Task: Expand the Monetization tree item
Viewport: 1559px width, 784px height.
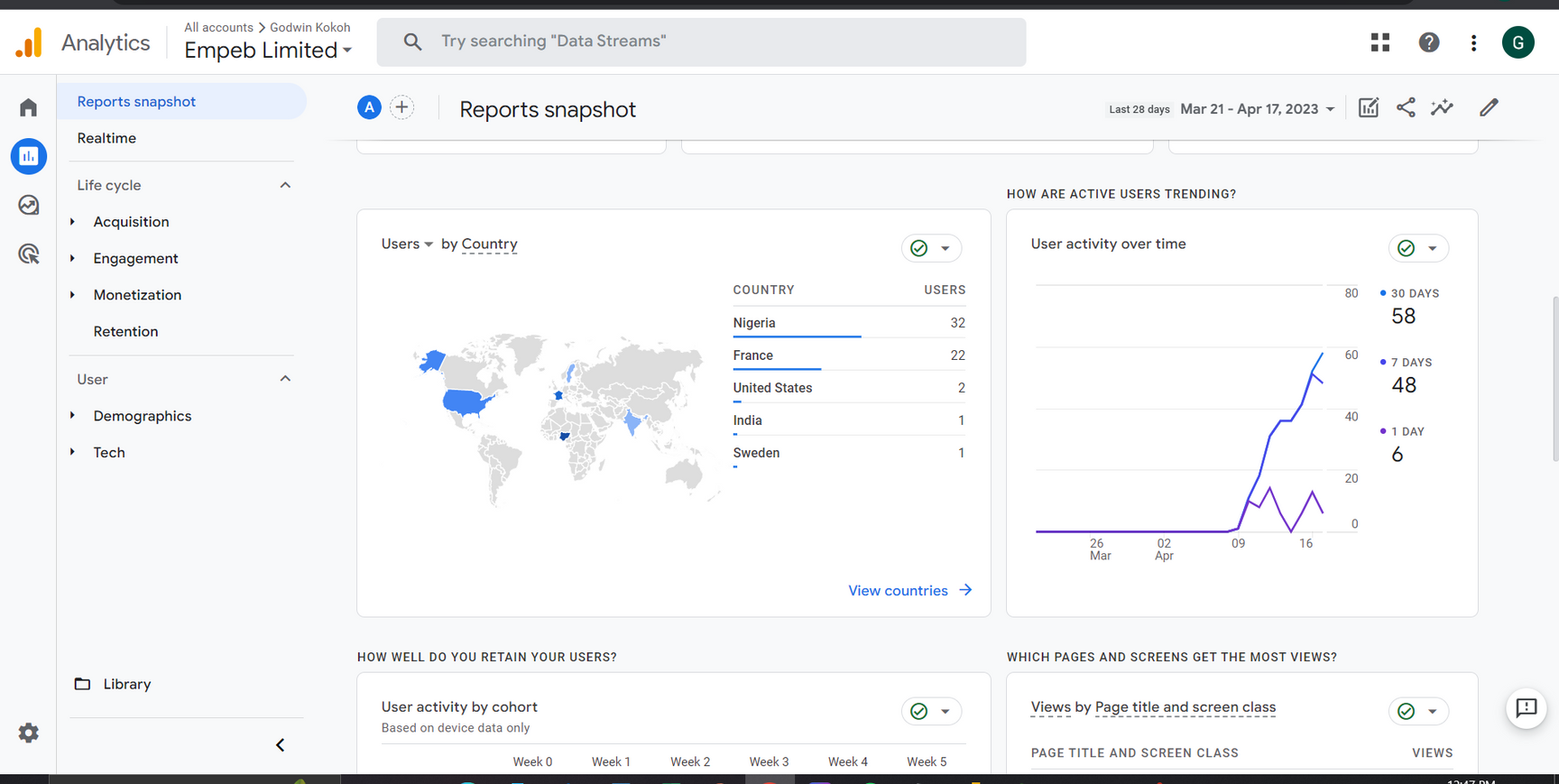Action: 73,295
